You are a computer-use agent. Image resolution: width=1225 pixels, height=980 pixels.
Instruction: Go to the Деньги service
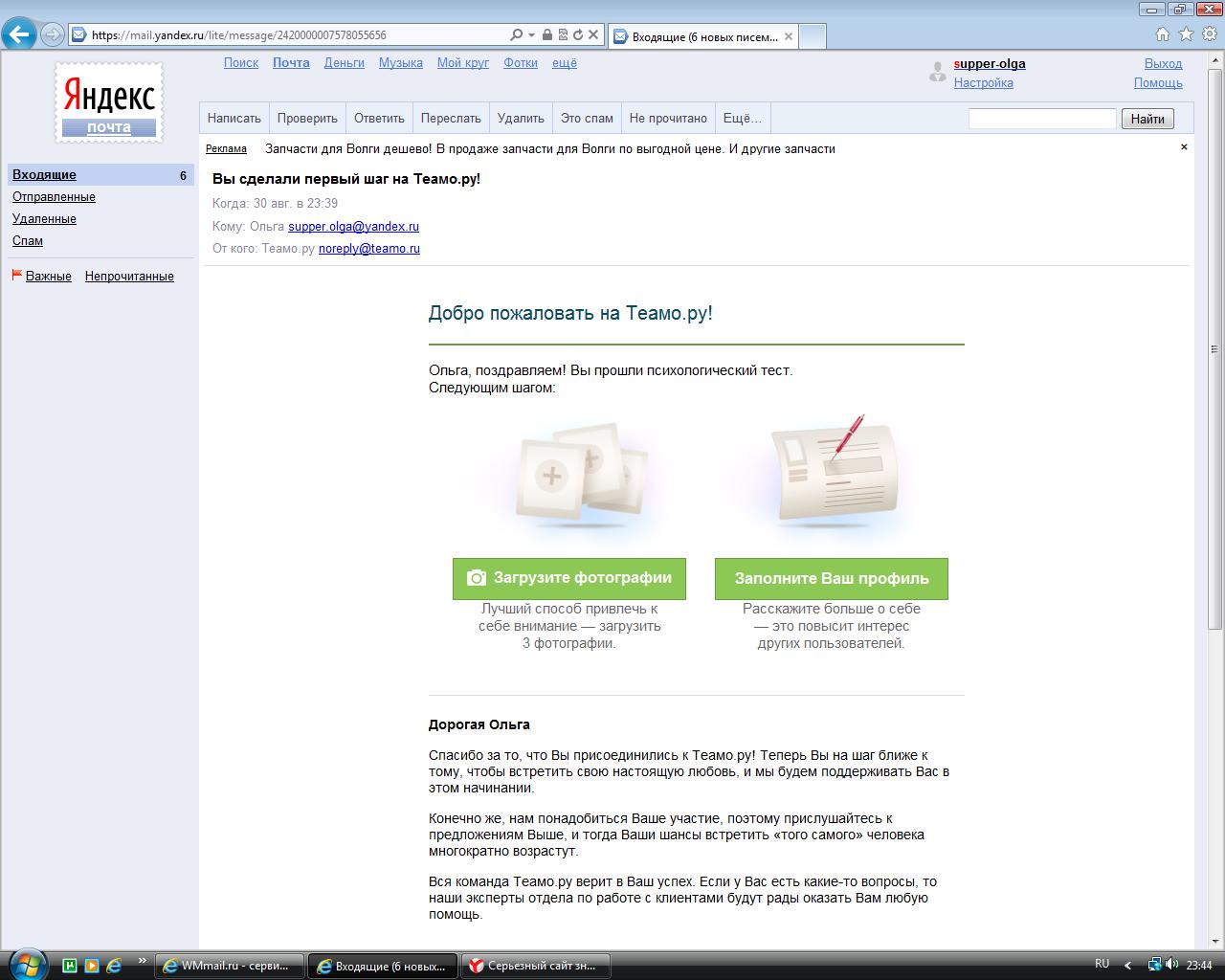point(345,63)
